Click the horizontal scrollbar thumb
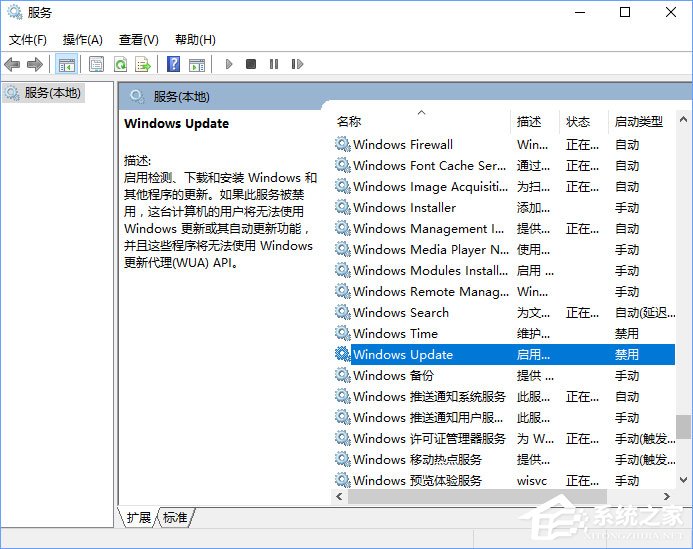 coord(477,496)
